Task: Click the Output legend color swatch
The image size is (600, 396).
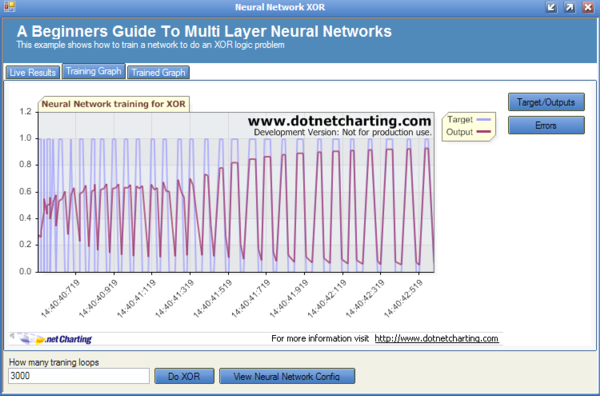Action: 484,132
